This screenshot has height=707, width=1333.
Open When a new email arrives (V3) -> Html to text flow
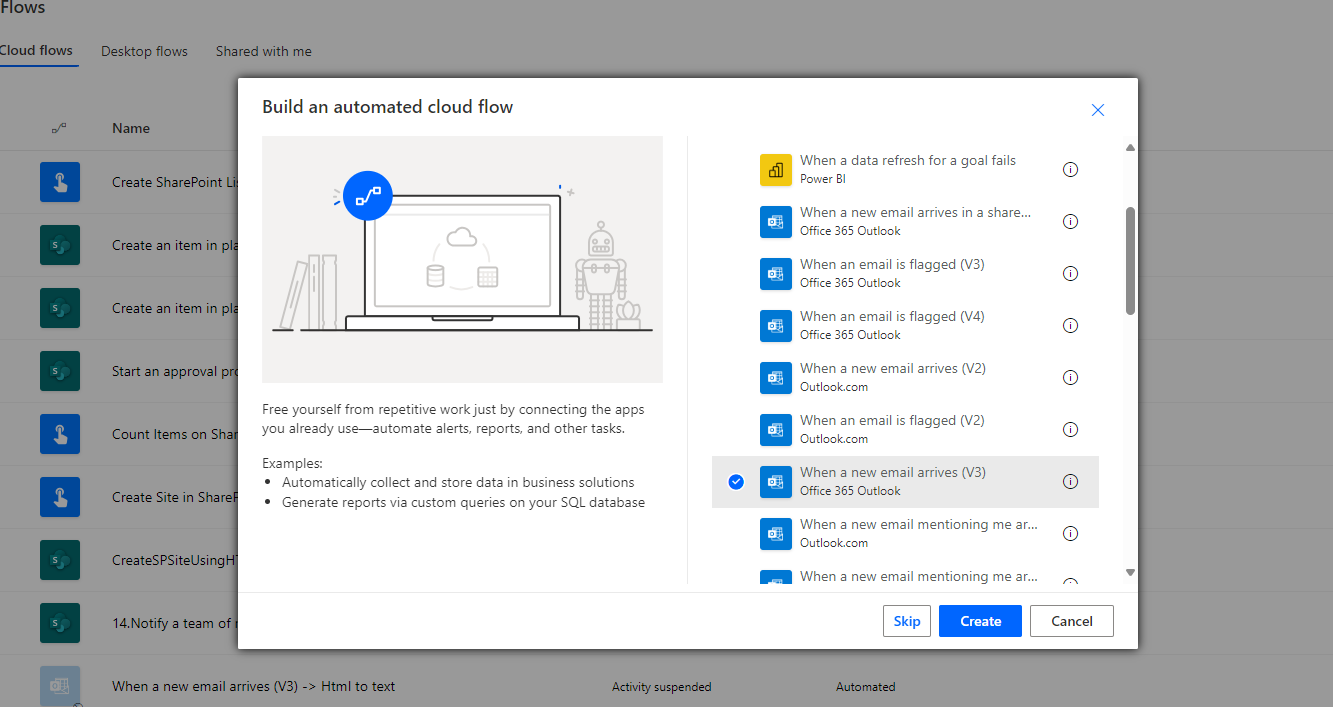coord(253,686)
